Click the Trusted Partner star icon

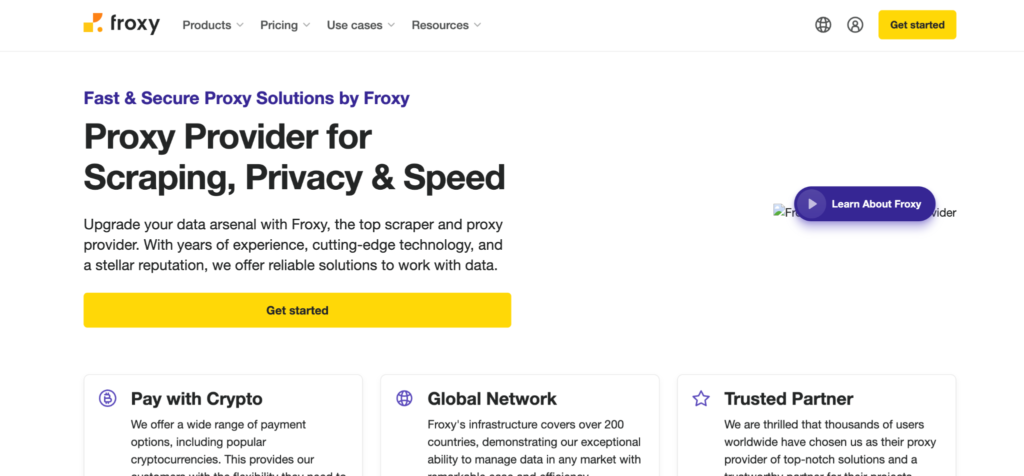tap(701, 399)
